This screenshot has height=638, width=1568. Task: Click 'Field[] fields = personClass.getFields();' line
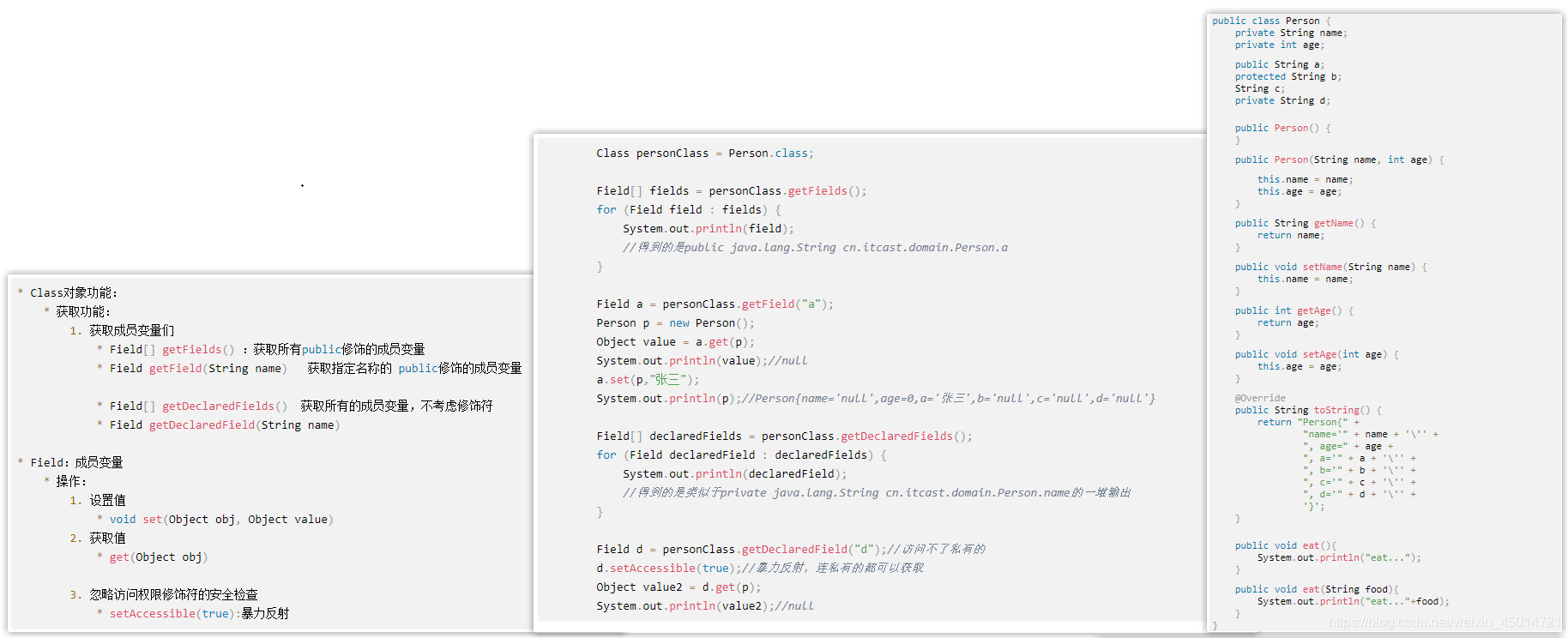[x=732, y=191]
